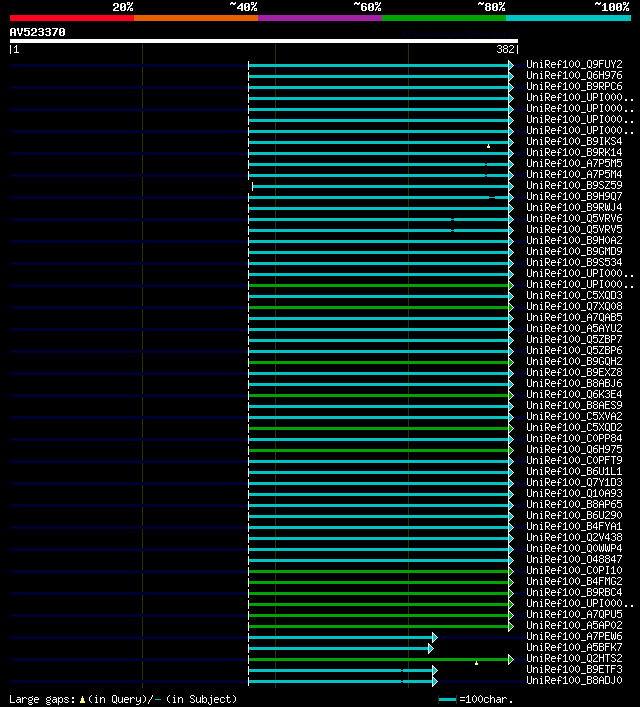Click the short cyan alignment bar for A5BFK7
The height and width of the screenshot is (707, 640).
[x=338, y=648]
